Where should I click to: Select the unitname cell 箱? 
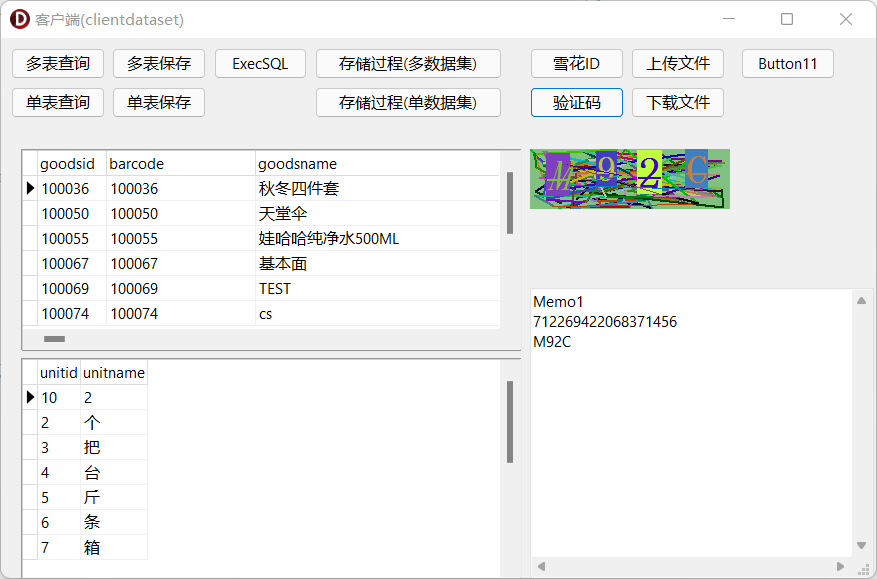pos(114,547)
